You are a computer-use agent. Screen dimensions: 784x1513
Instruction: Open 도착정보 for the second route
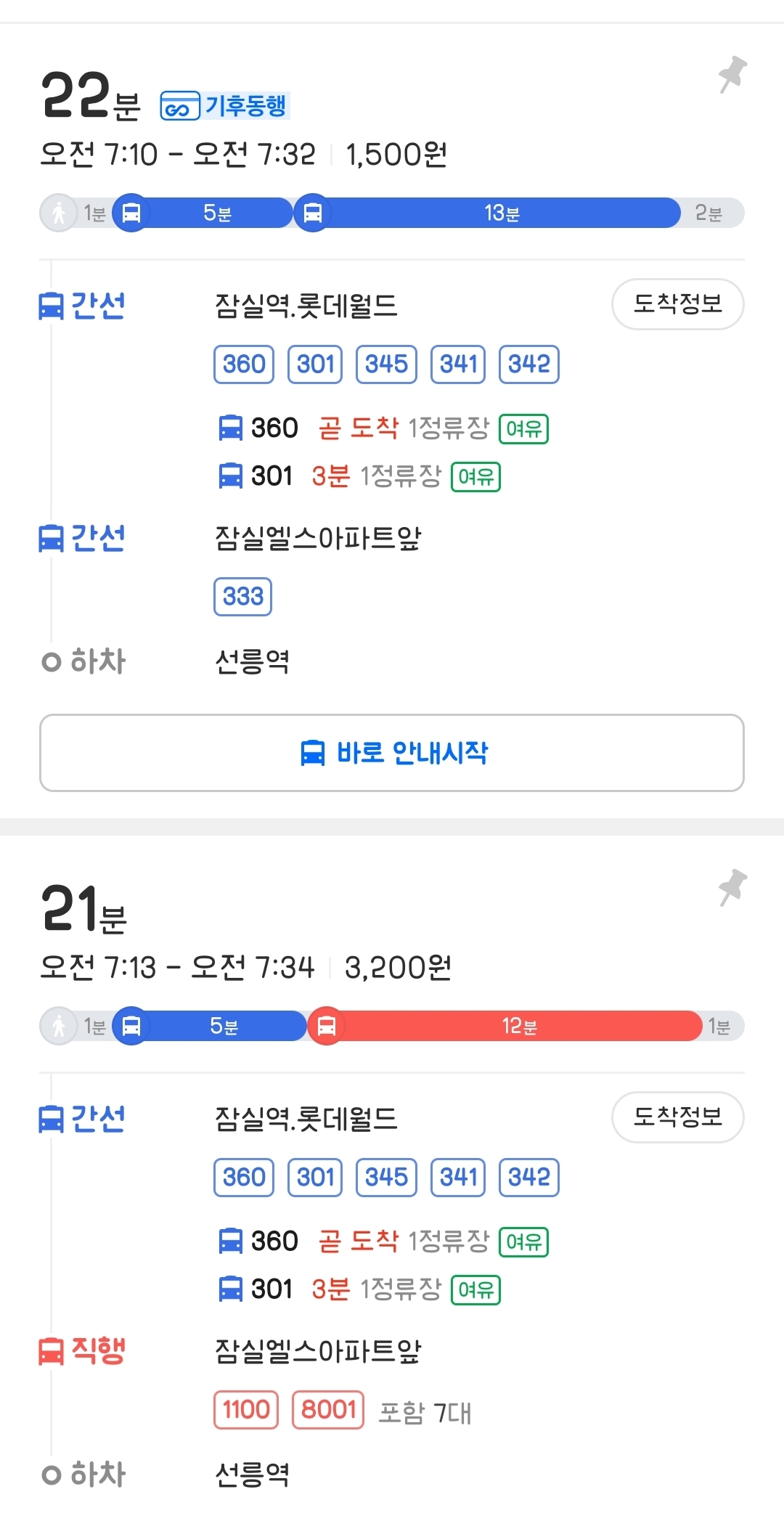point(677,1117)
